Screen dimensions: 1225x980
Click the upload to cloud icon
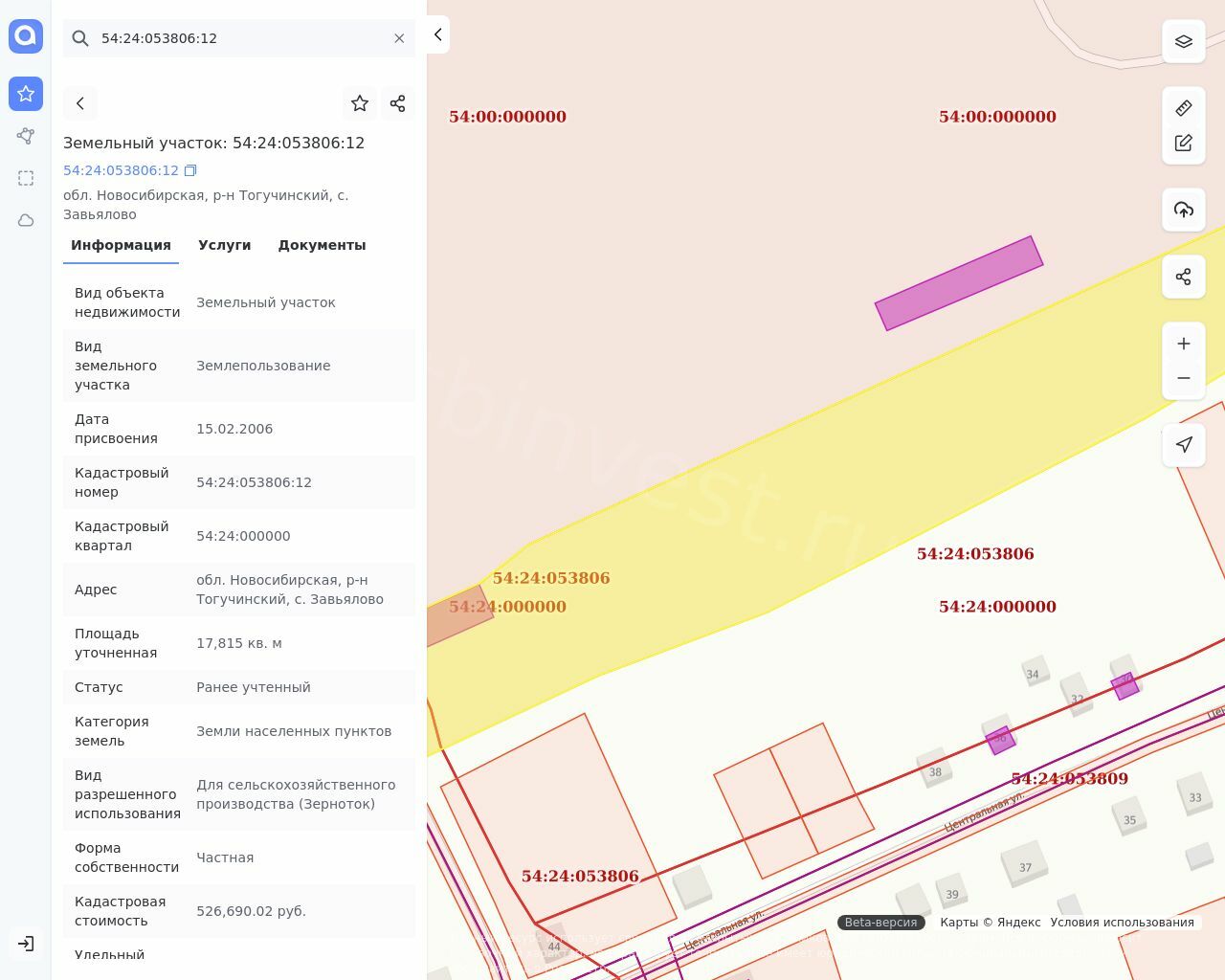[1184, 210]
